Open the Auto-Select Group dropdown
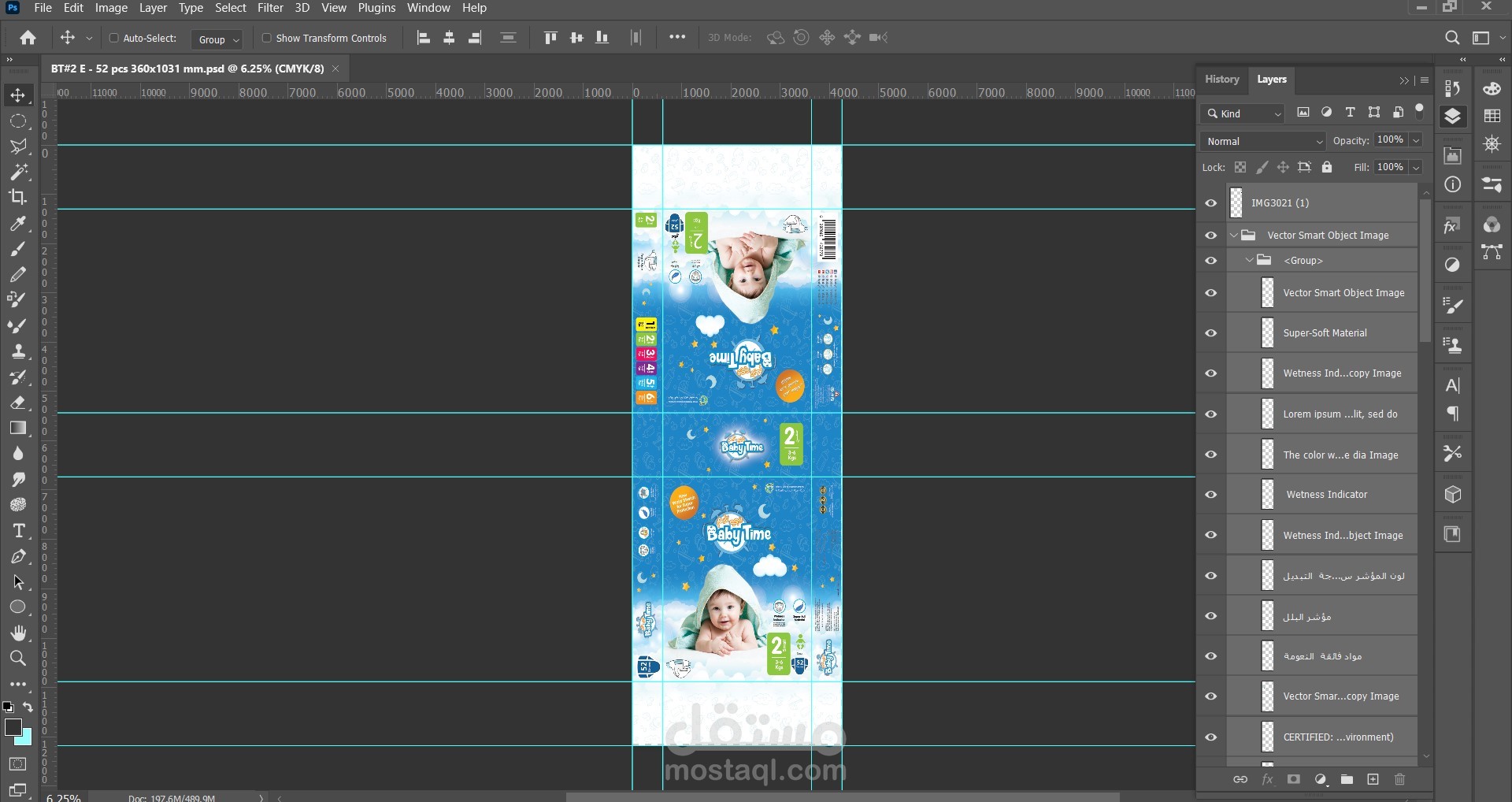 coord(218,39)
